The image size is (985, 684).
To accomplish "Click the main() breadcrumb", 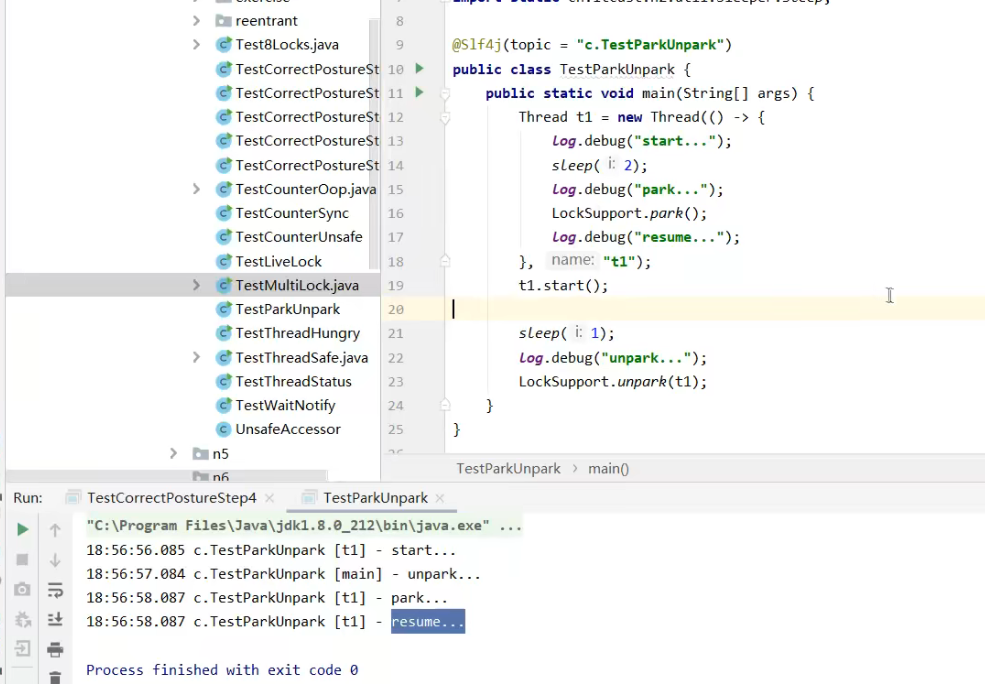I will click(608, 468).
